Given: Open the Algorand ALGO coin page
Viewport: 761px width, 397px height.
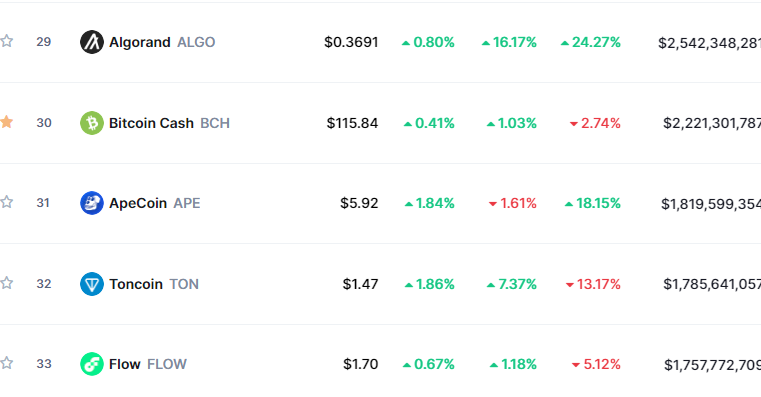Looking at the screenshot, I should pos(162,42).
